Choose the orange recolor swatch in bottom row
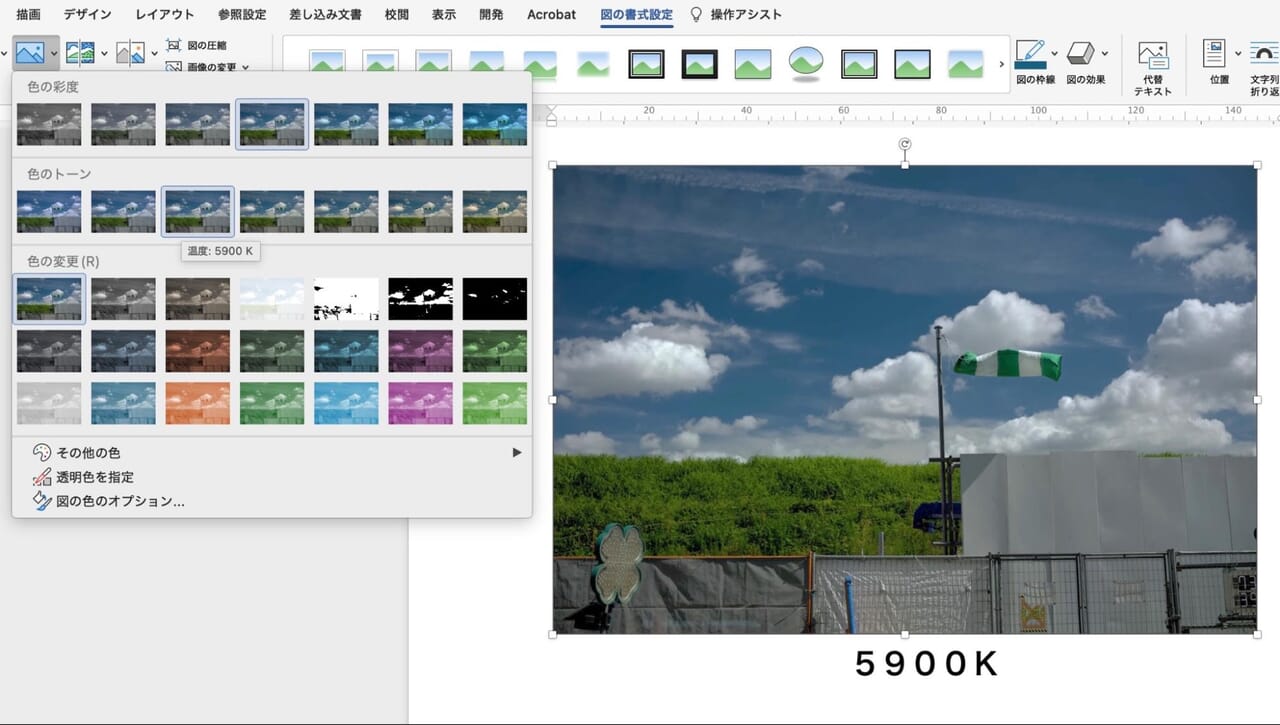 tap(198, 403)
